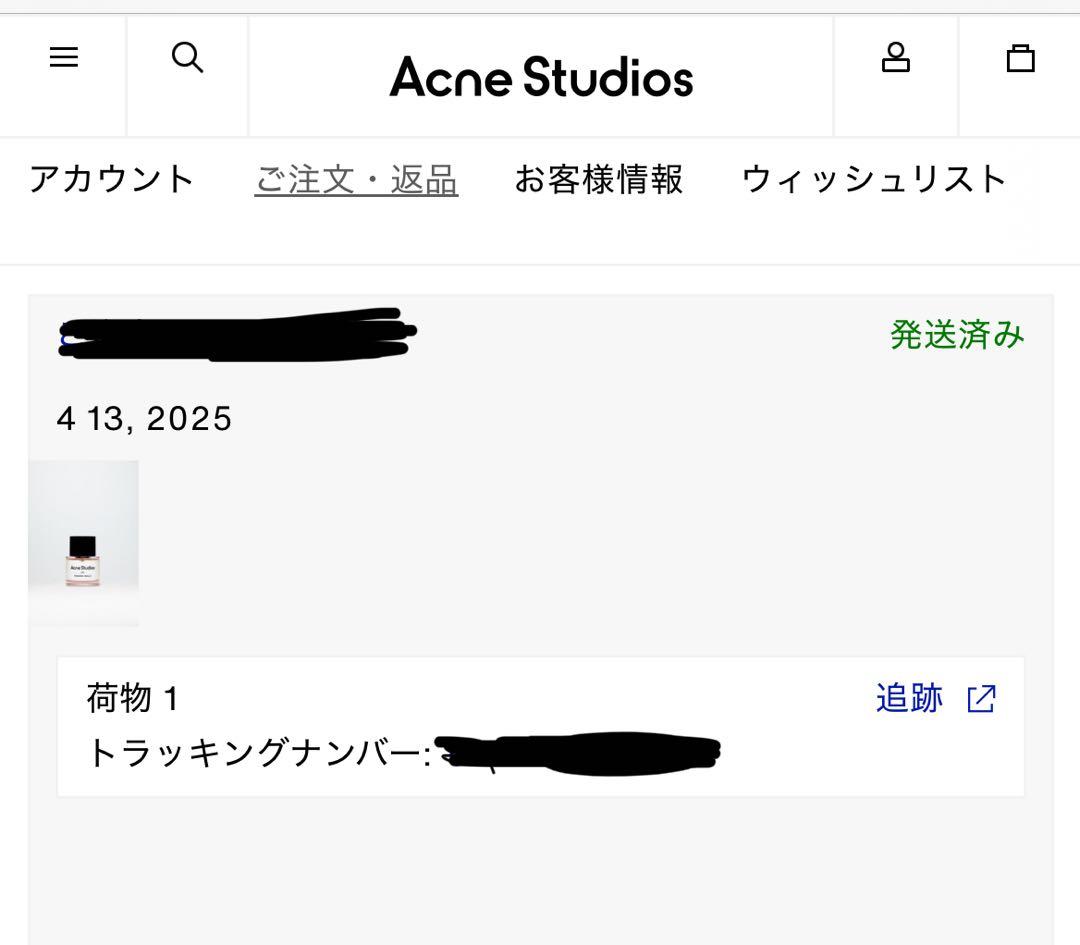Switch to the アカウント tab
This screenshot has height=945, width=1080.
pyautogui.click(x=113, y=178)
